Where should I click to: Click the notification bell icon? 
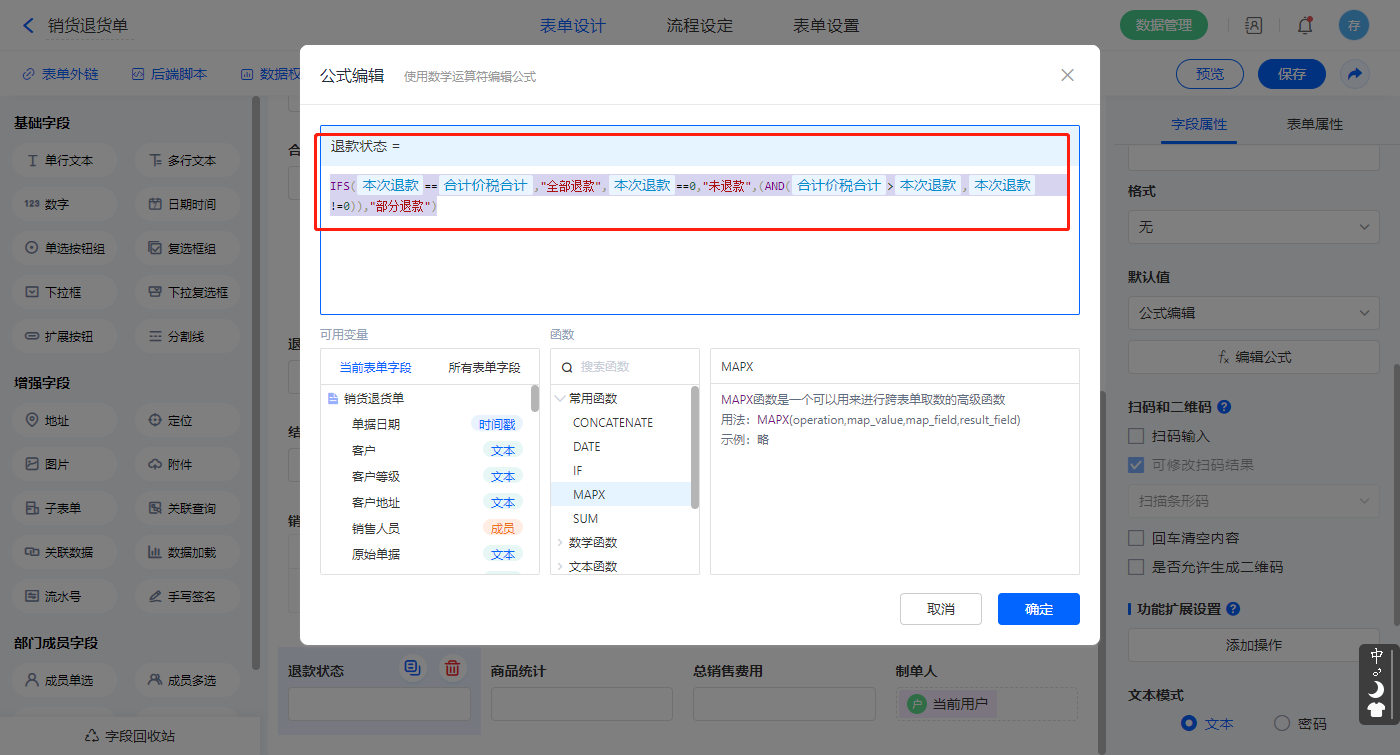point(1305,26)
